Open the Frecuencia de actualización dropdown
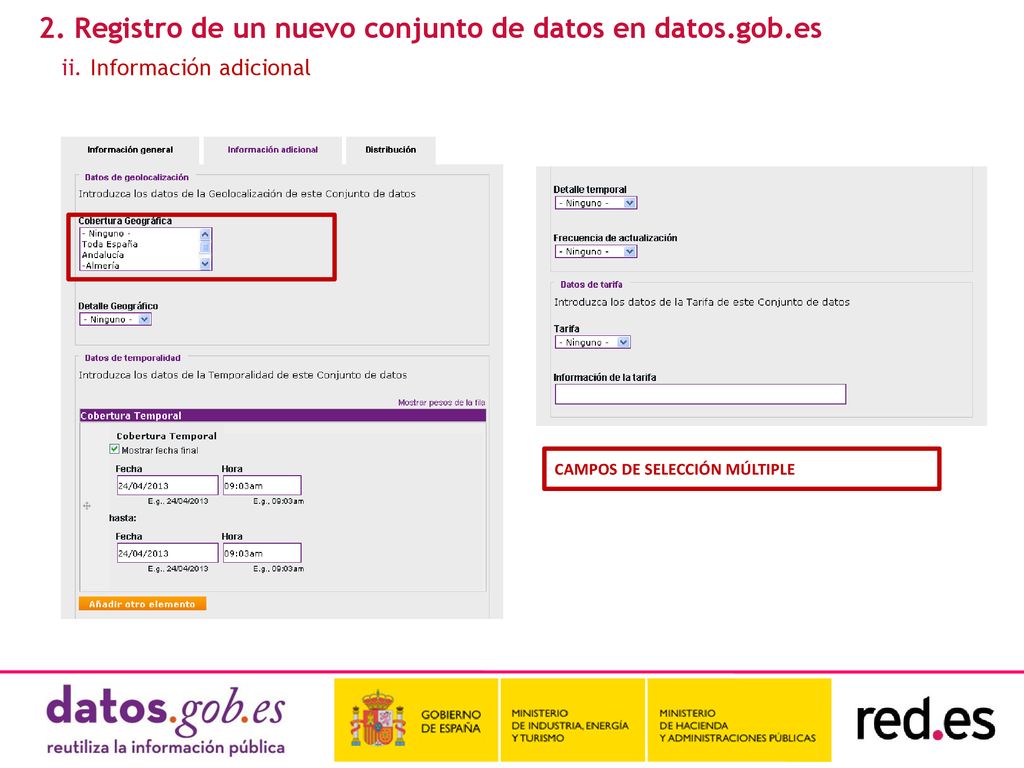 tap(596, 251)
